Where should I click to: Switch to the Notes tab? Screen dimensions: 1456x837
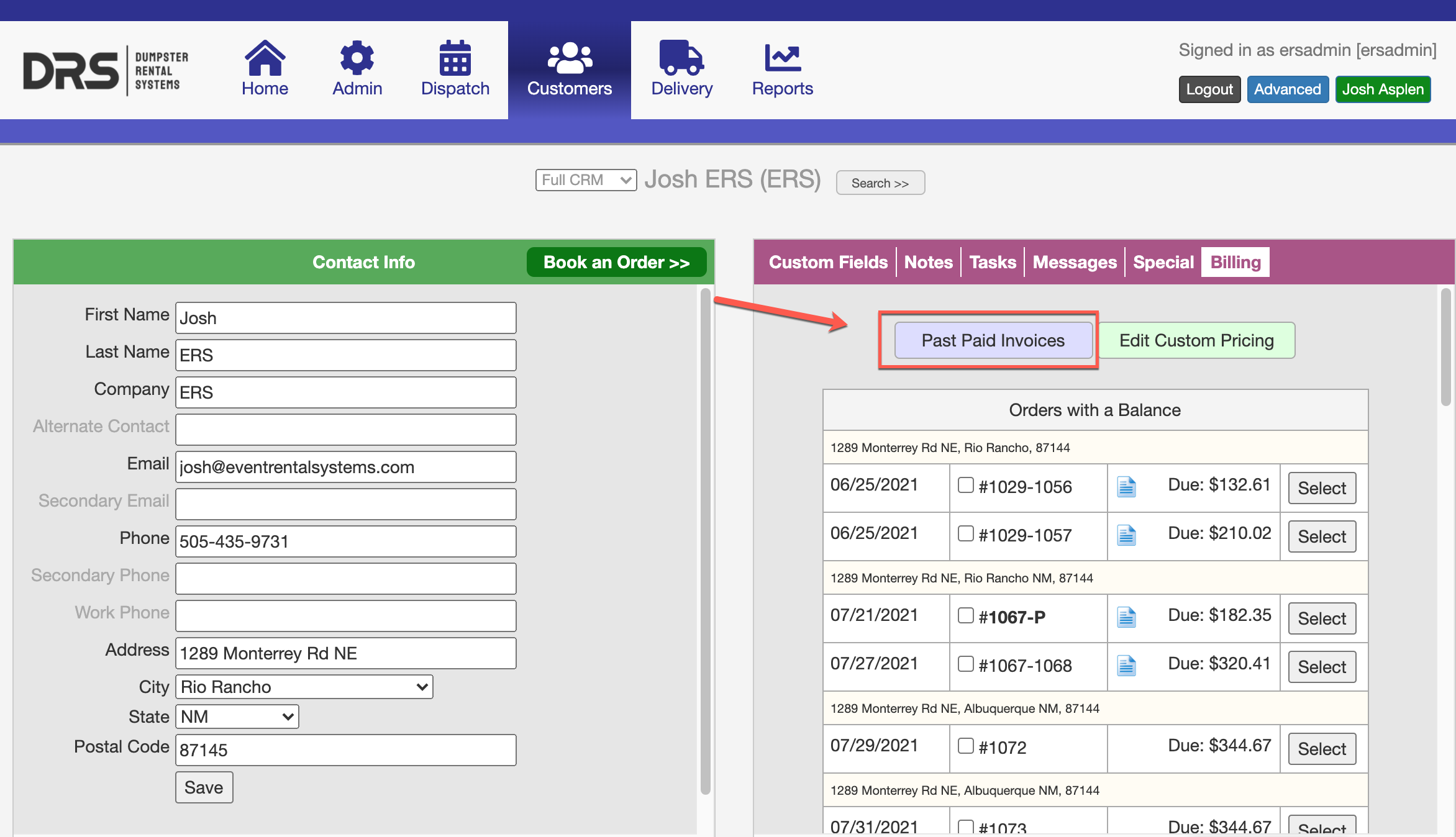(x=928, y=262)
